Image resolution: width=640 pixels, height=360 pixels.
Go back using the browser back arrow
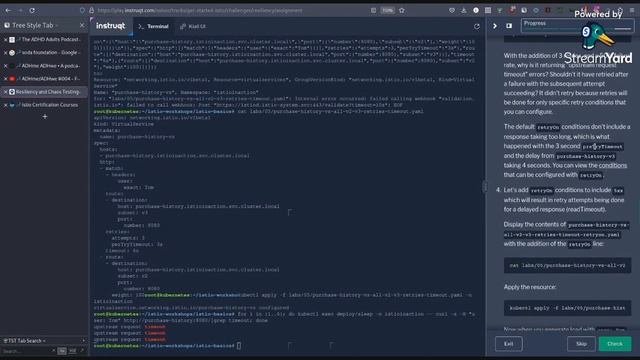[8, 10]
